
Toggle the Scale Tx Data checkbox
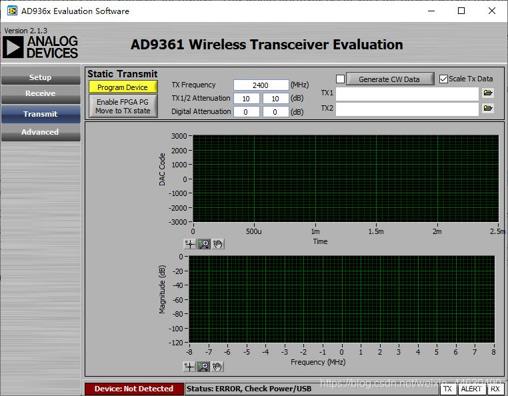click(443, 79)
